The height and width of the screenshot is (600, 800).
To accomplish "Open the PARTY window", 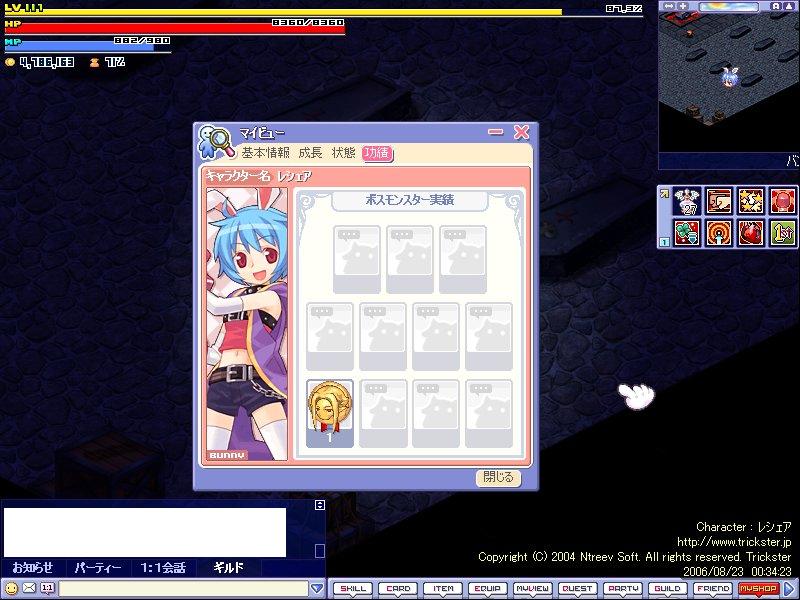I will [x=622, y=589].
